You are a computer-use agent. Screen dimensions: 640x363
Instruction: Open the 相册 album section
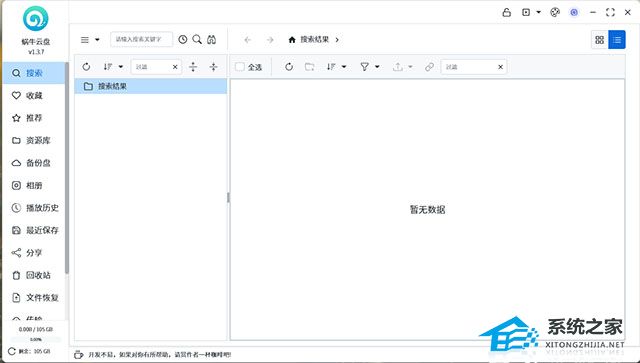coord(33,185)
